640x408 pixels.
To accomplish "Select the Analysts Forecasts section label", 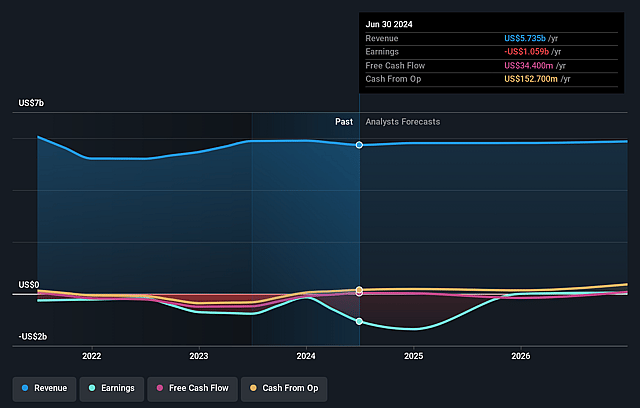I will pos(403,122).
